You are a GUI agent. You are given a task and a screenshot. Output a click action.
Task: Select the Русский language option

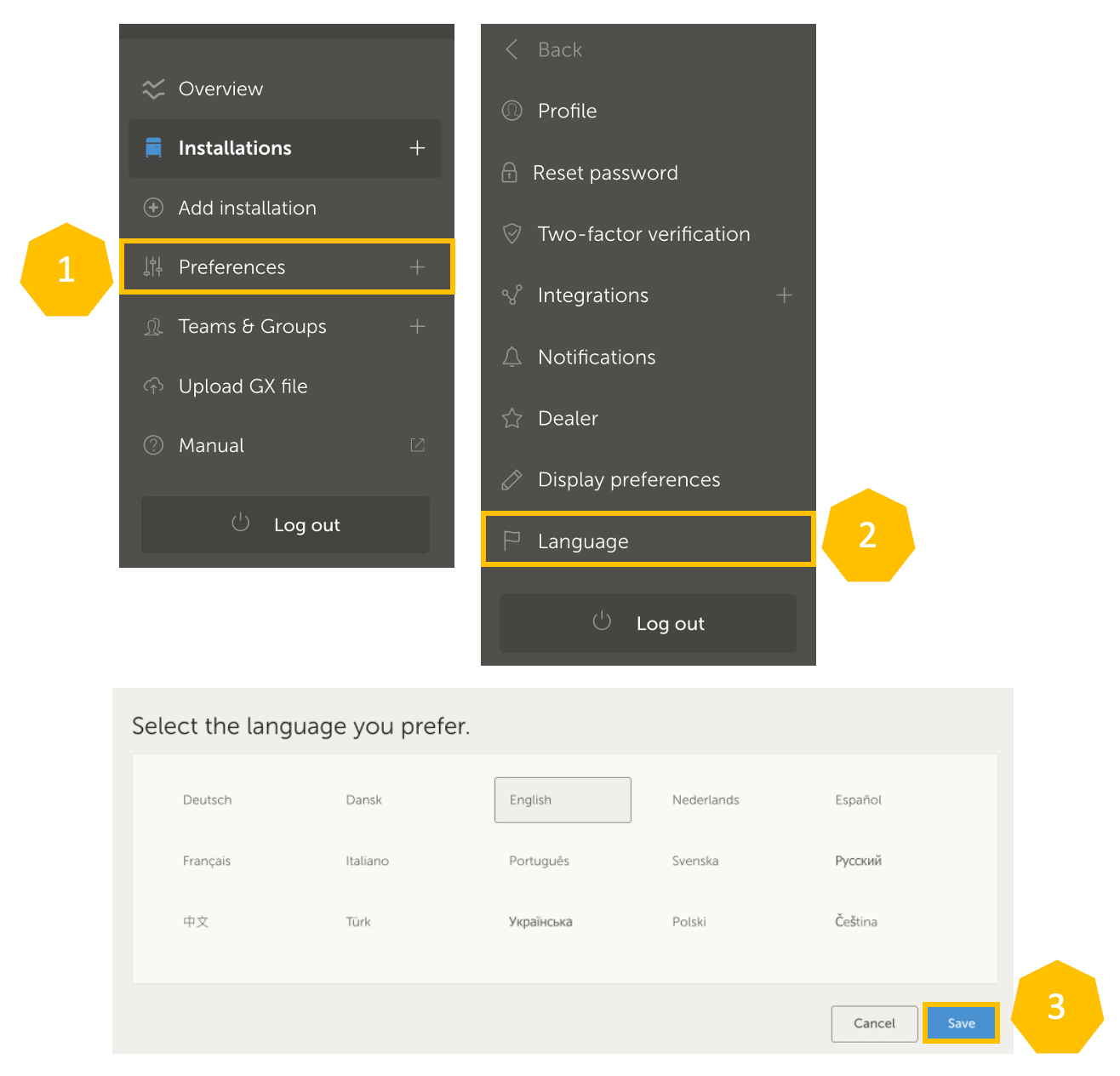click(x=858, y=861)
